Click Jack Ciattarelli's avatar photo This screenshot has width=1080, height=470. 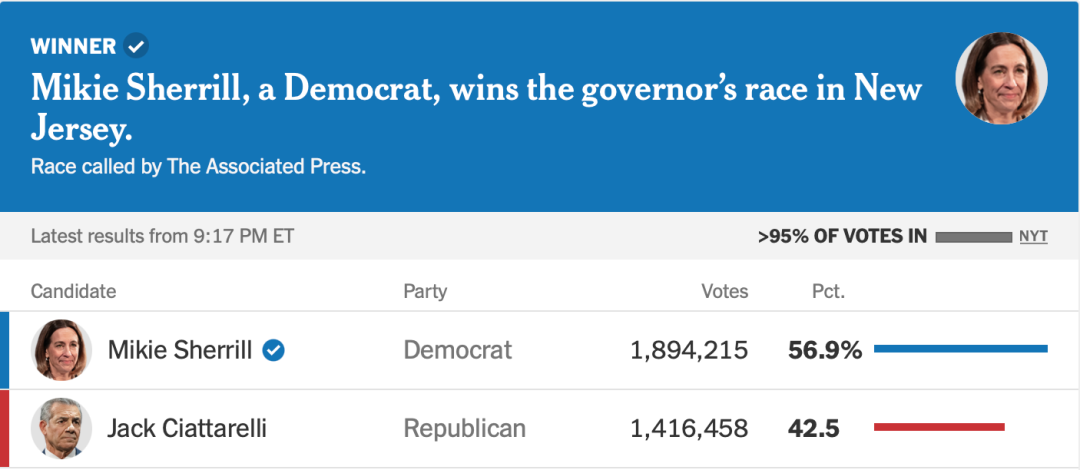62,429
